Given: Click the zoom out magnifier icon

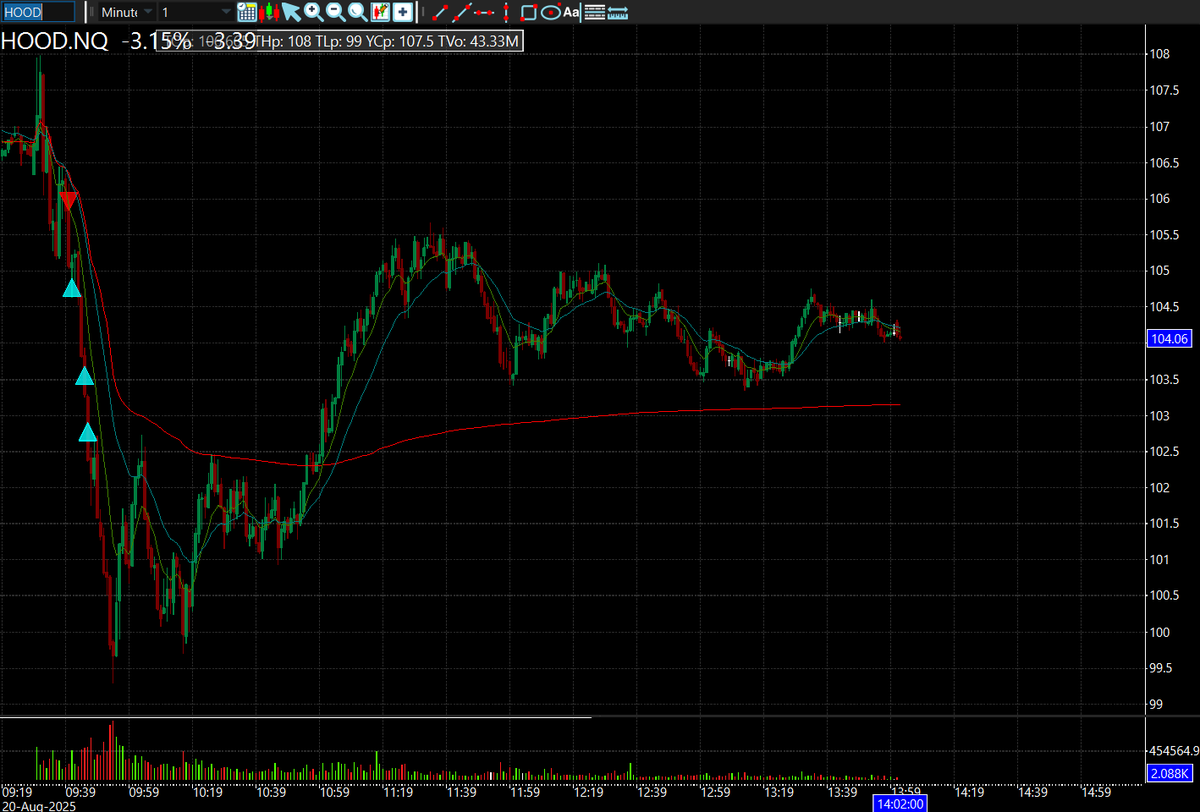Looking at the screenshot, I should click(335, 12).
